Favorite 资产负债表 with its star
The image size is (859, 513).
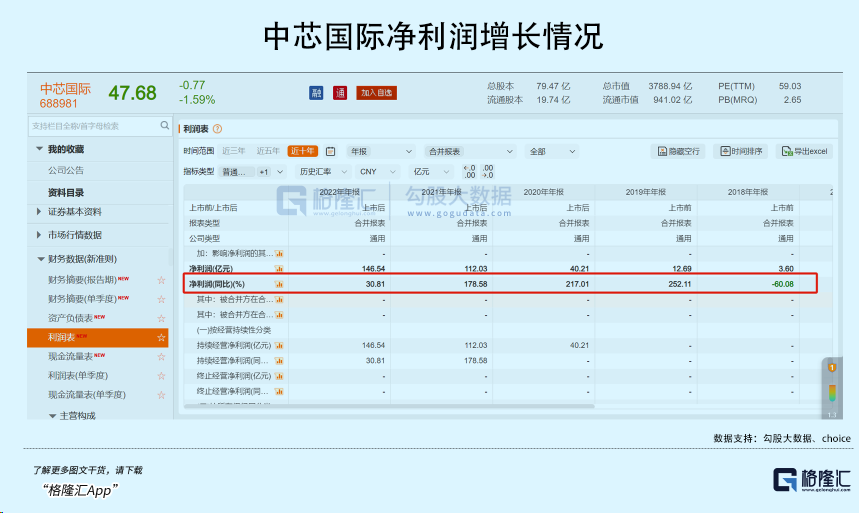161,318
